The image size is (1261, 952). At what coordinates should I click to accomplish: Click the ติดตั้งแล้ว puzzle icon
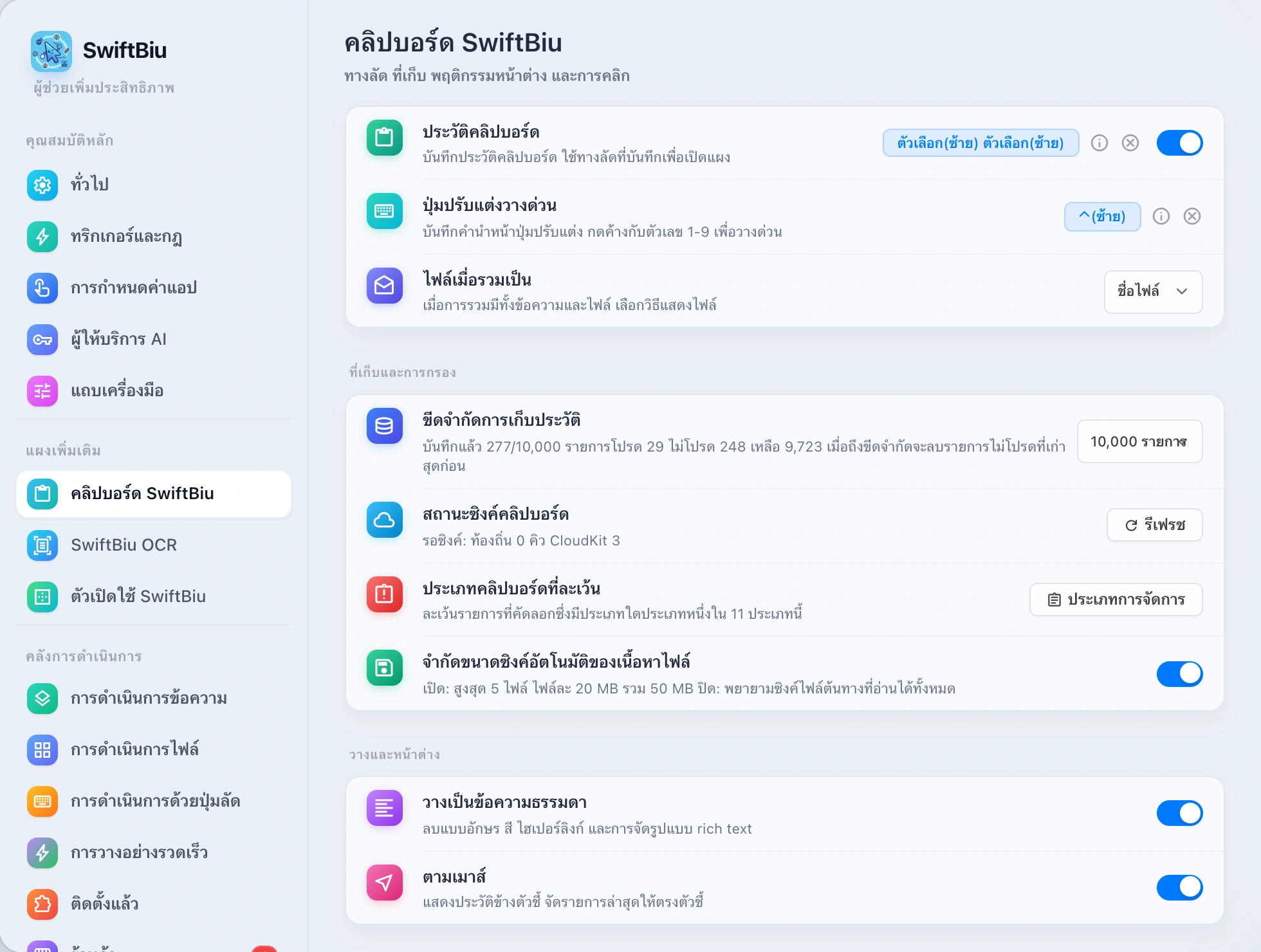pos(42,904)
